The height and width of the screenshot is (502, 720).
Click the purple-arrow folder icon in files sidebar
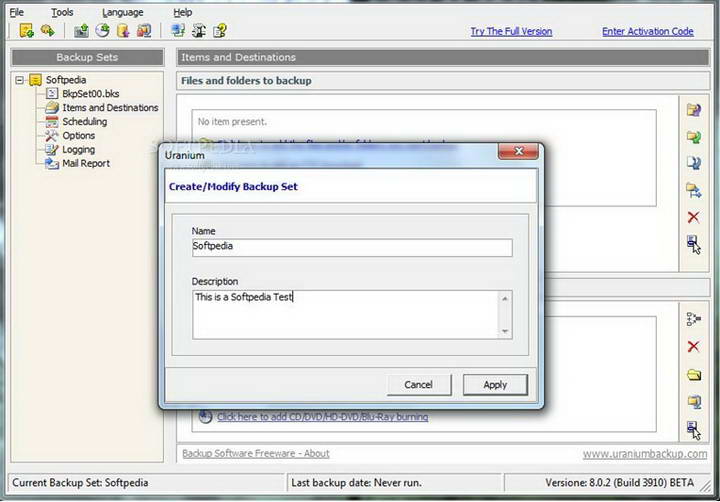(x=693, y=110)
